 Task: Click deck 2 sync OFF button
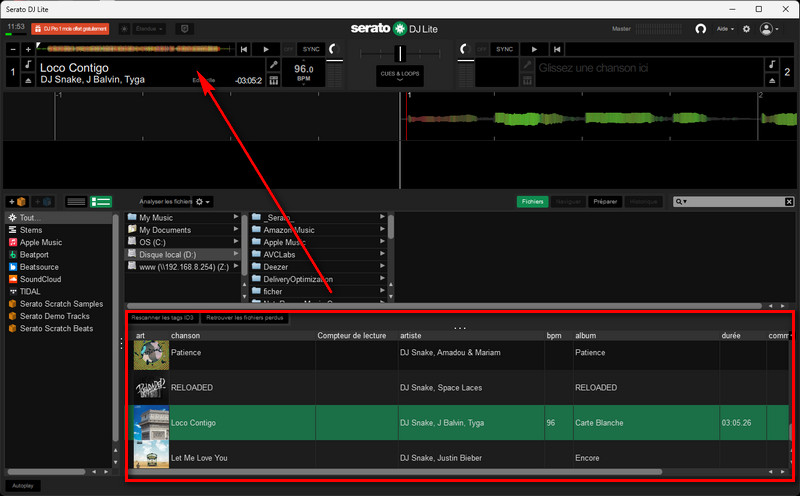[x=482, y=49]
